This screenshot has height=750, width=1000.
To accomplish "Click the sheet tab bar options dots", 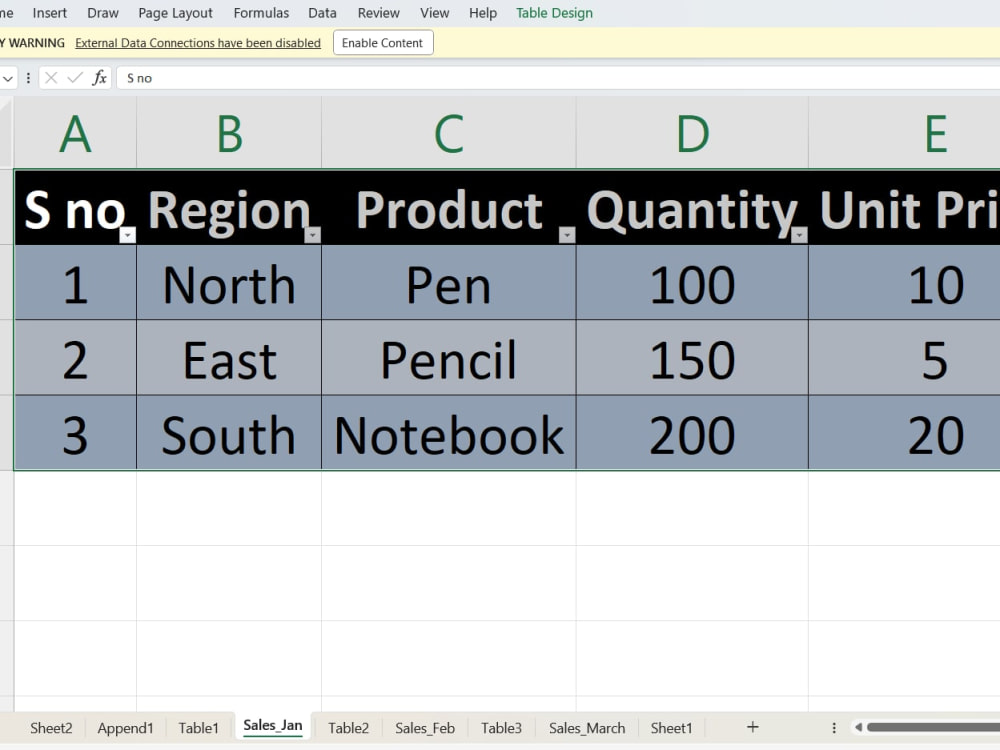I will pyautogui.click(x=834, y=728).
